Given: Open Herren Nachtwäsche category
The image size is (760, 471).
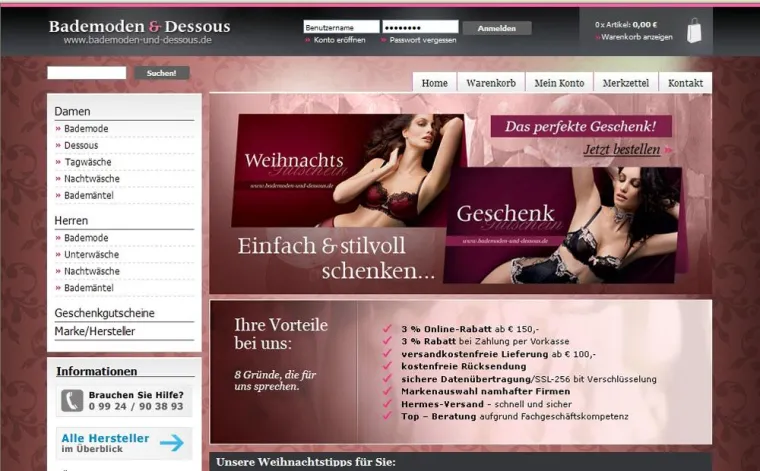Looking at the screenshot, I should pos(92,271).
